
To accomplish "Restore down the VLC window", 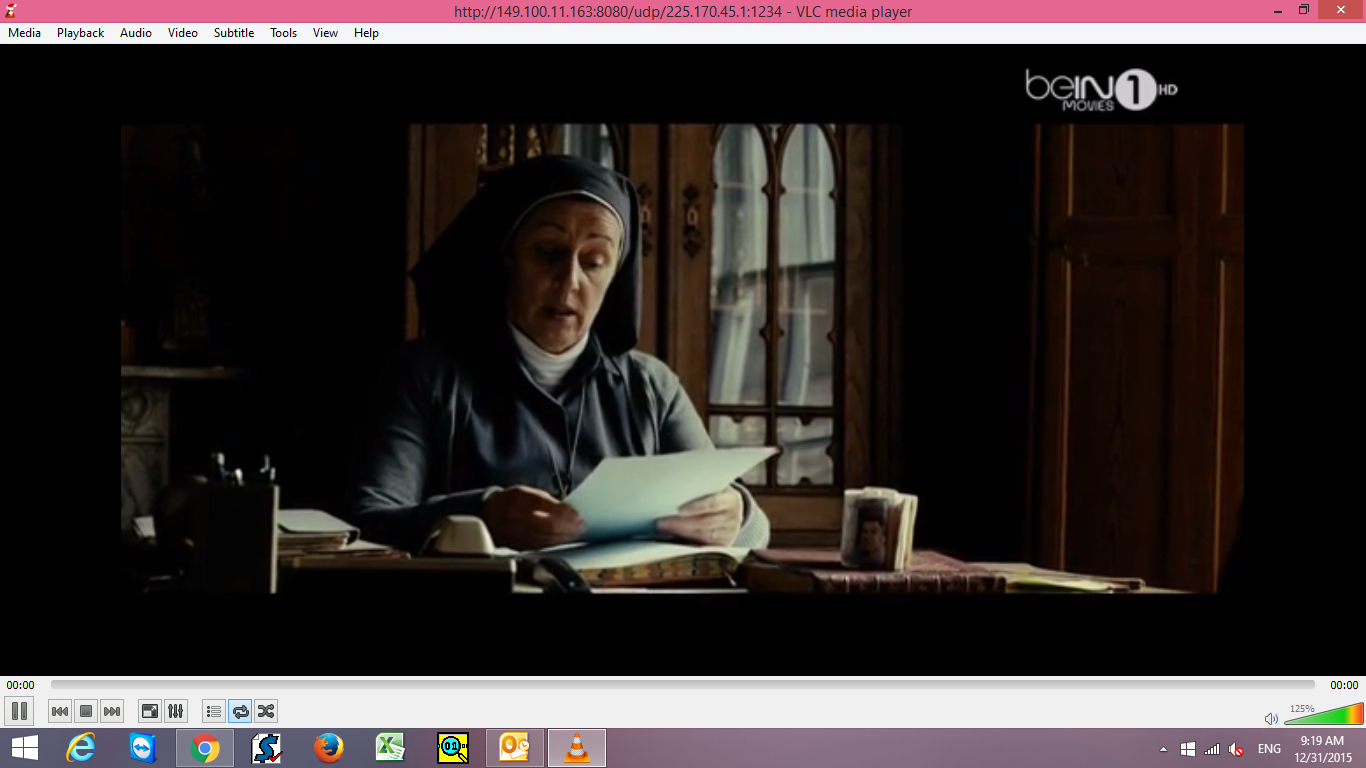I will tap(1304, 10).
